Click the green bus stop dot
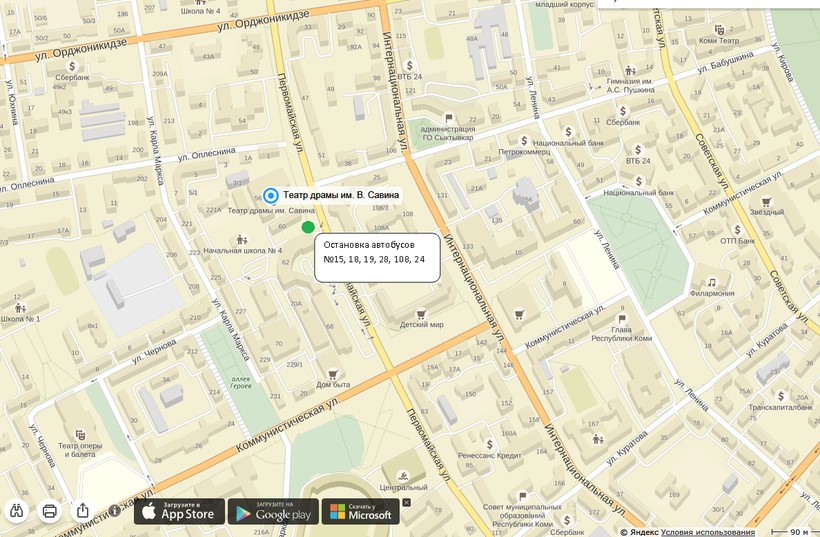The image size is (820, 537). (x=308, y=226)
